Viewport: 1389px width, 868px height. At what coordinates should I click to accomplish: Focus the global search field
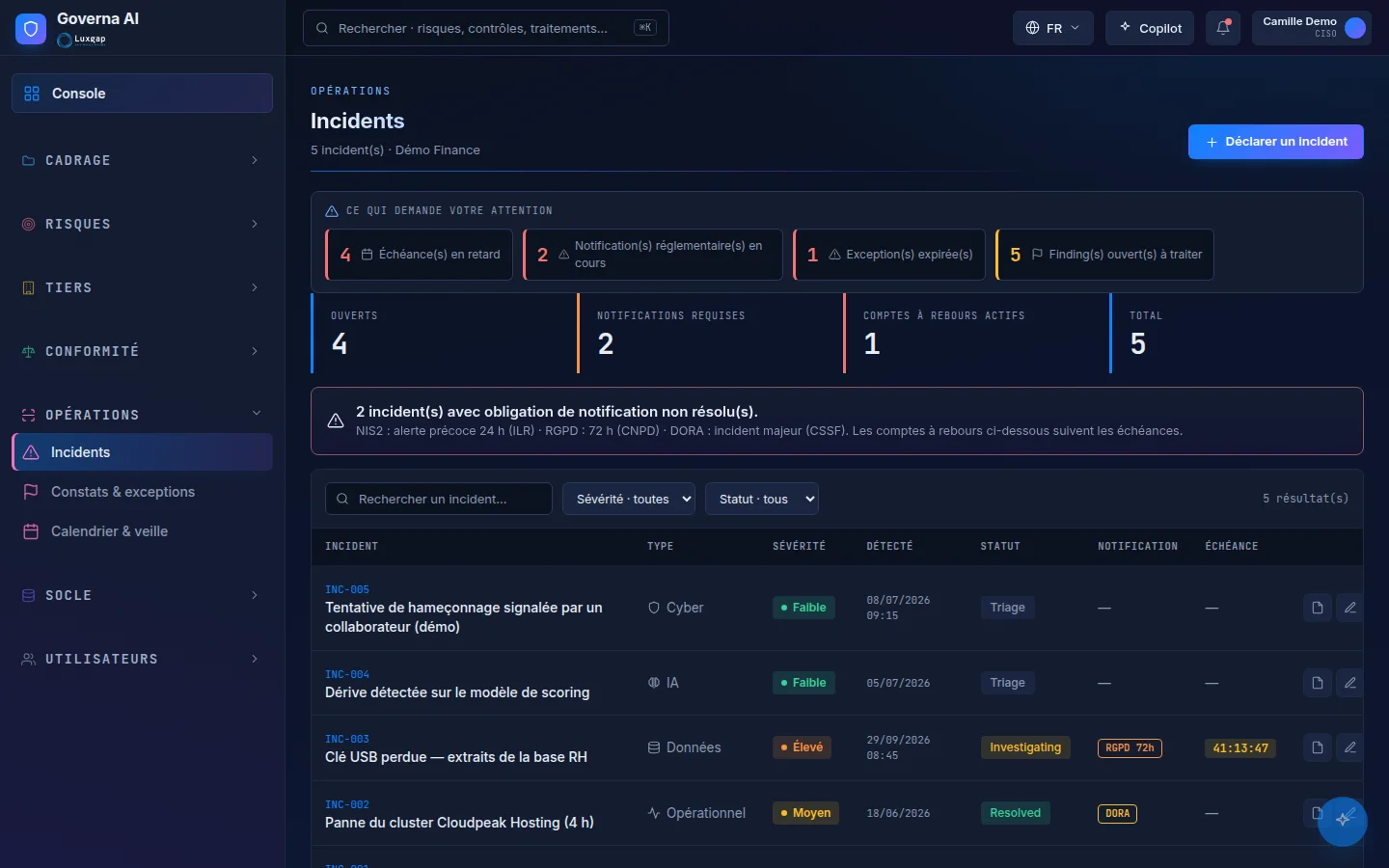click(x=486, y=28)
